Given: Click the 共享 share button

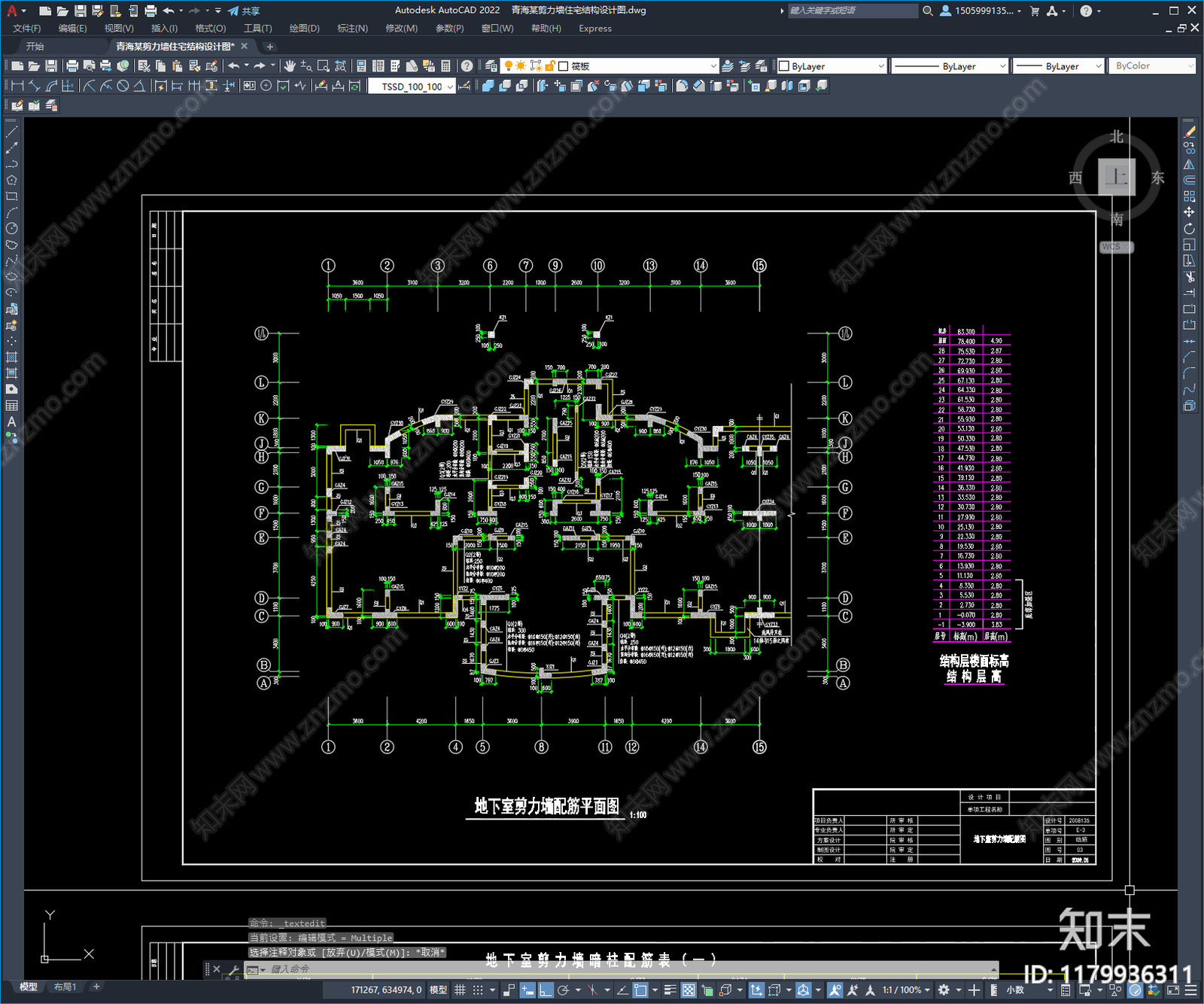Looking at the screenshot, I should (244, 11).
